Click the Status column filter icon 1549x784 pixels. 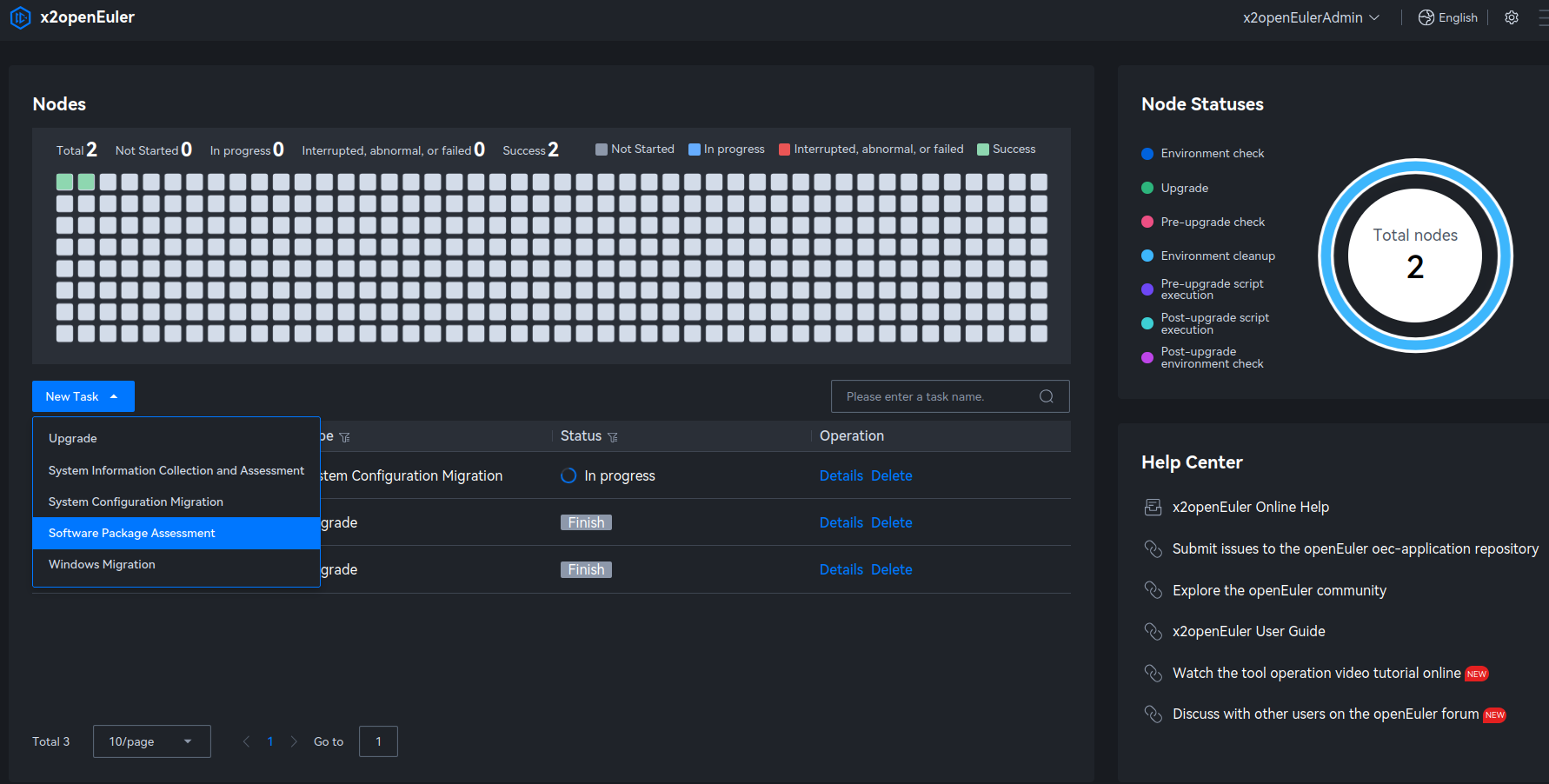[x=613, y=437]
